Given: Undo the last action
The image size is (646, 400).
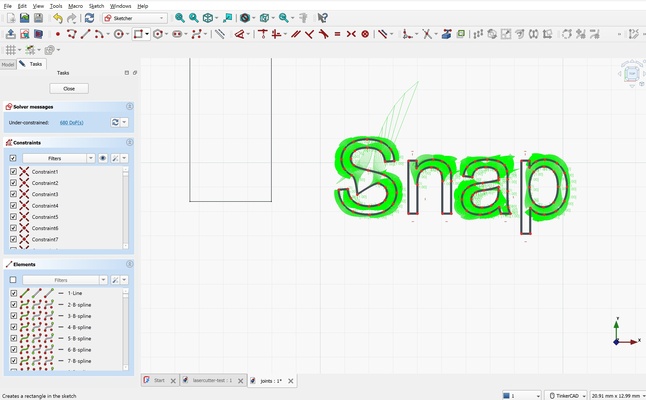Looking at the screenshot, I should coord(58,18).
